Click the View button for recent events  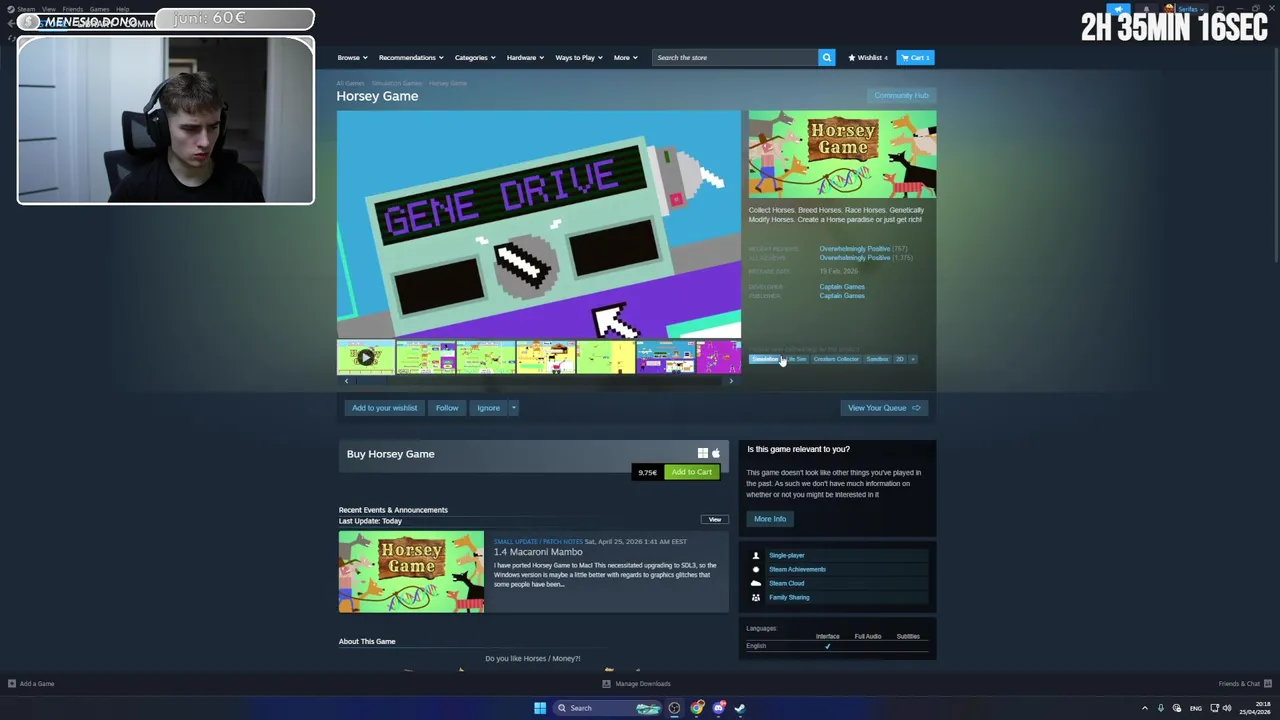715,520
